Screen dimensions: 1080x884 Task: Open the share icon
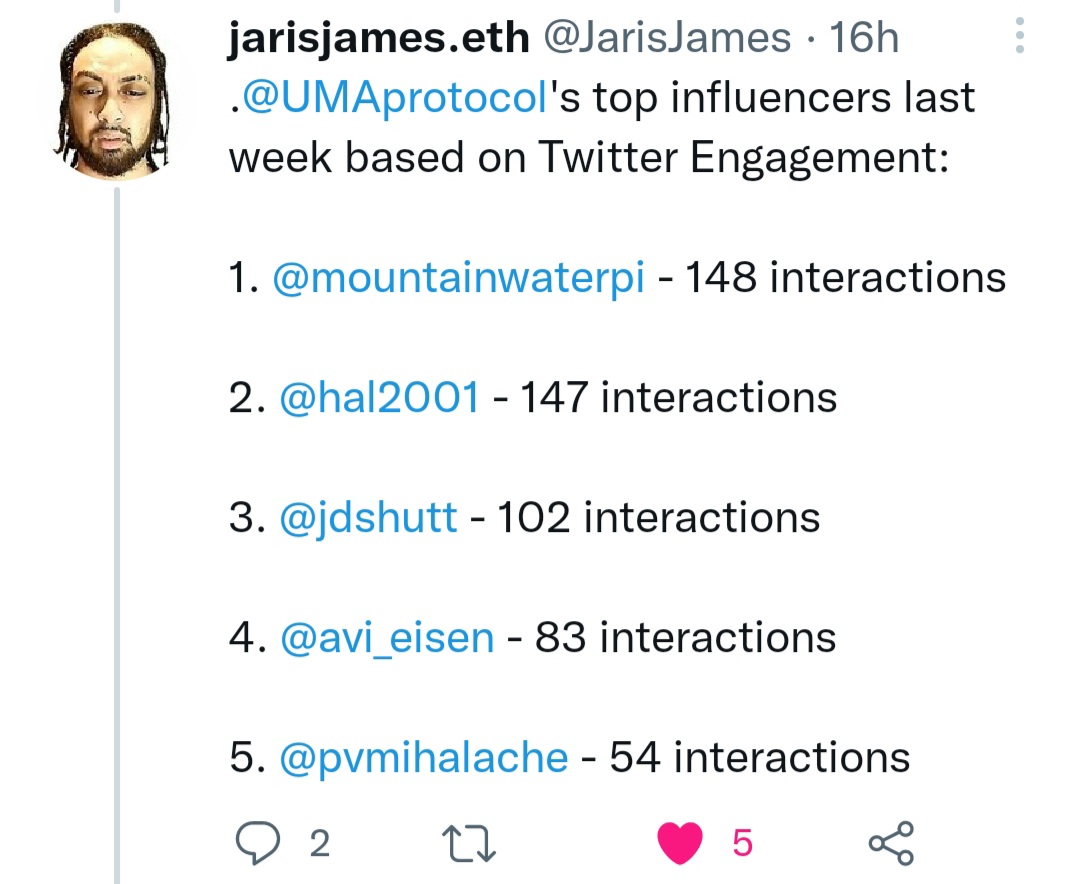891,843
